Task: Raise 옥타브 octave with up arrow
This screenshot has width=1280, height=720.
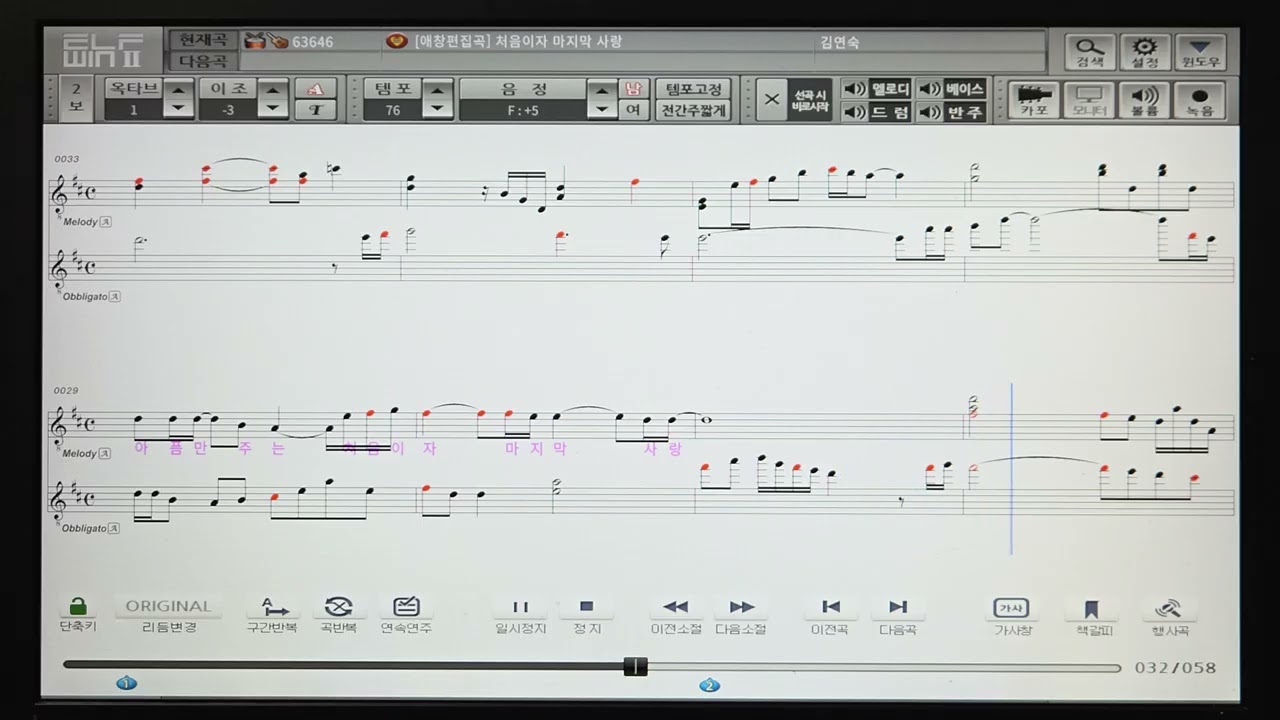Action: point(178,89)
